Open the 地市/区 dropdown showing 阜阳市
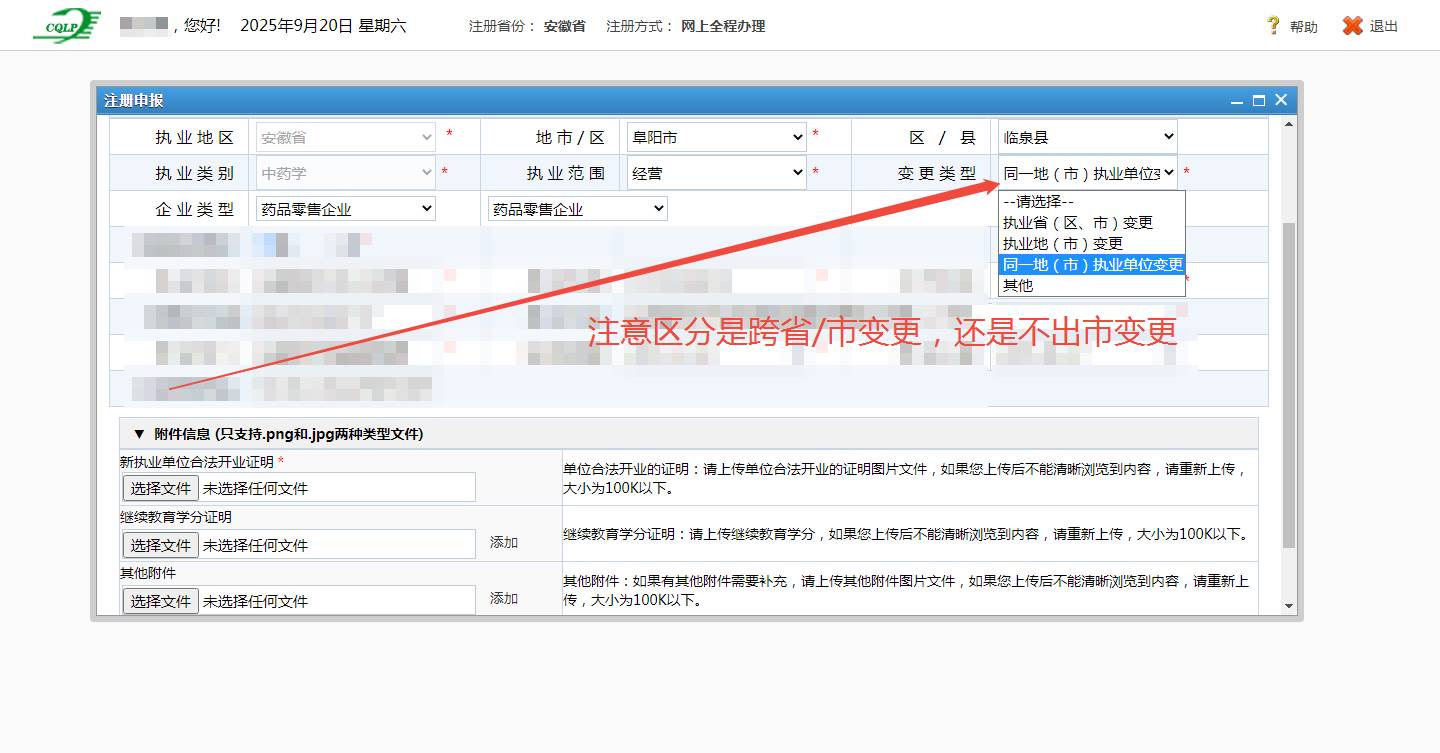Screen dimensions: 1440x753 point(716,137)
